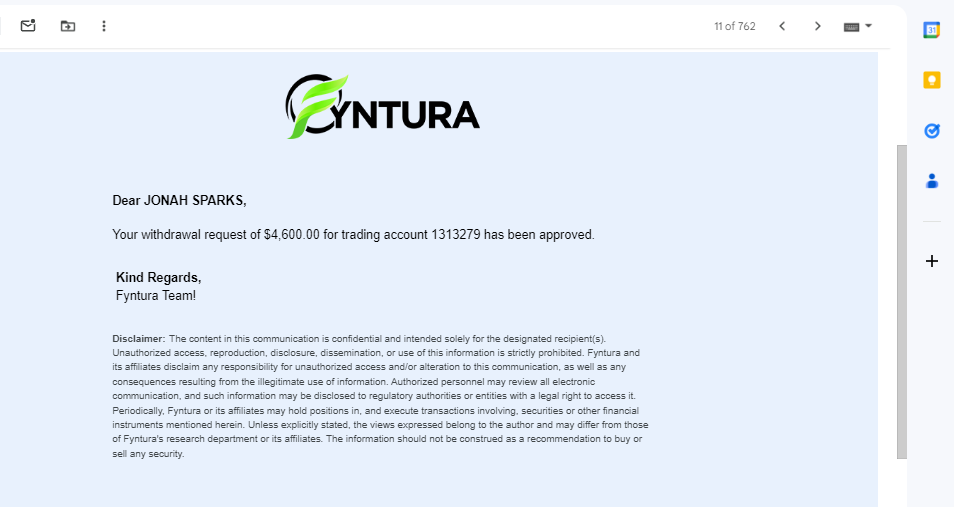Viewport: 954px width, 507px height.
Task: Open Google Tasks side panel
Action: (931, 130)
